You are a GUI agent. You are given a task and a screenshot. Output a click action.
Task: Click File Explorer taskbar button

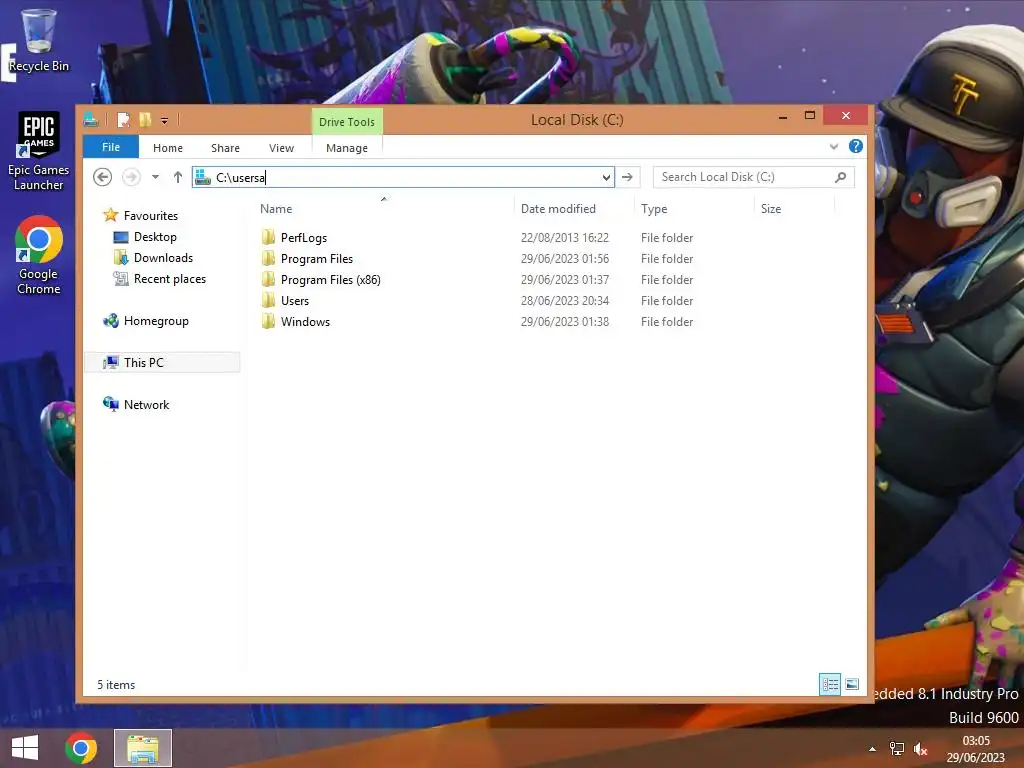143,748
